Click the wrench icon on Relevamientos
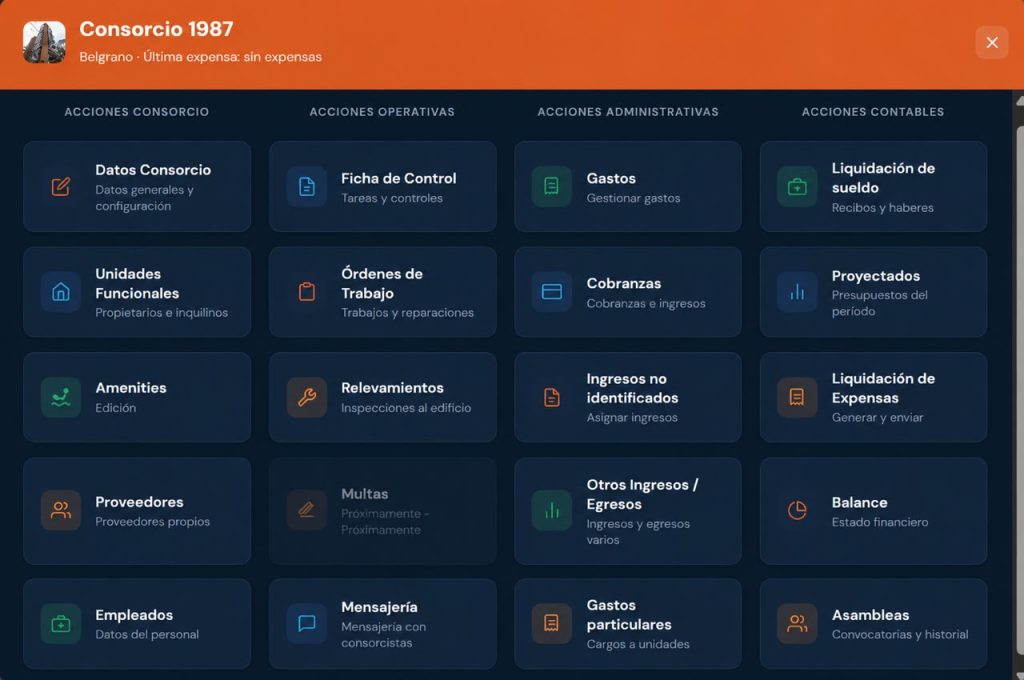The image size is (1024, 680). (x=306, y=397)
